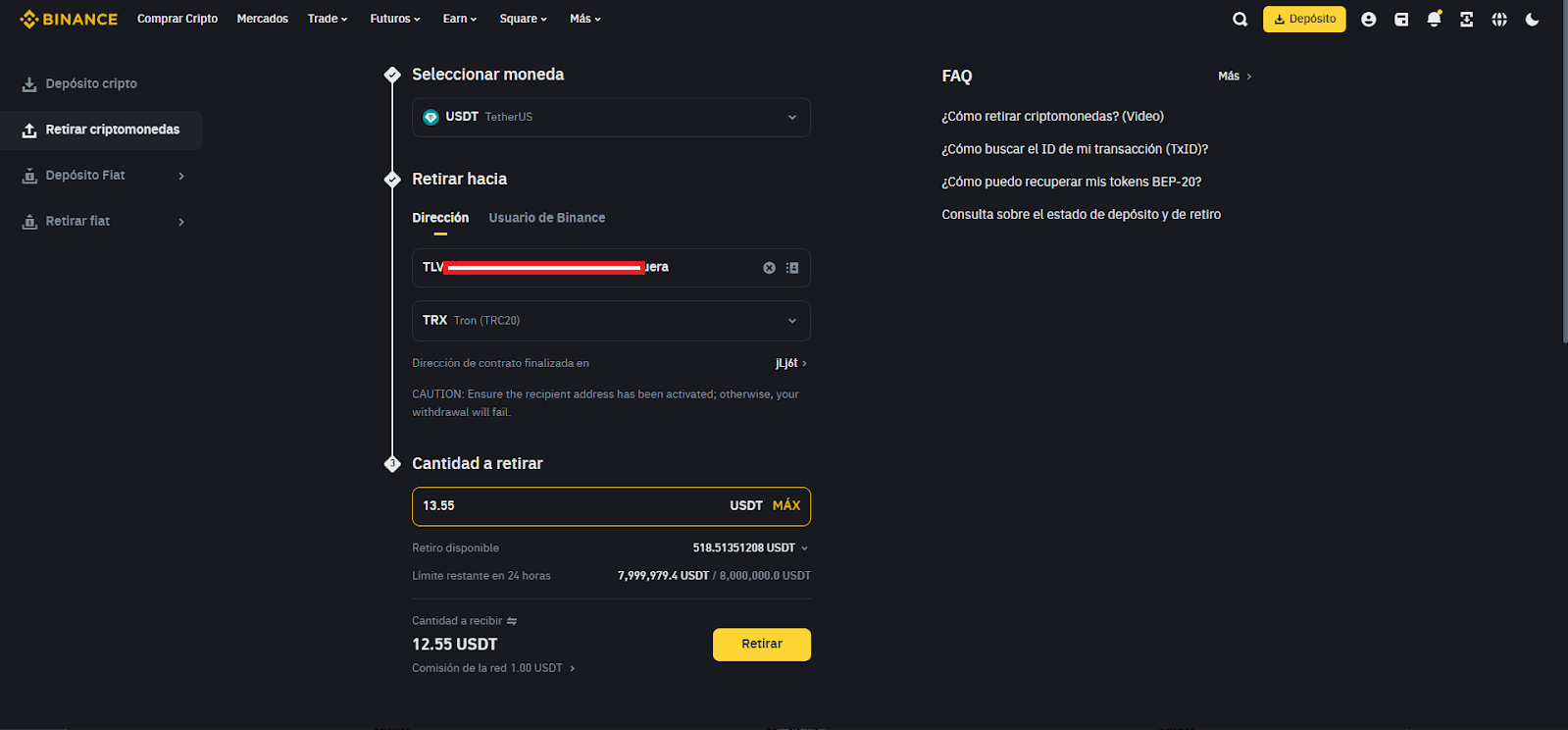Set amount with MÁX link
Screen dimensions: 1568x730
click(786, 505)
